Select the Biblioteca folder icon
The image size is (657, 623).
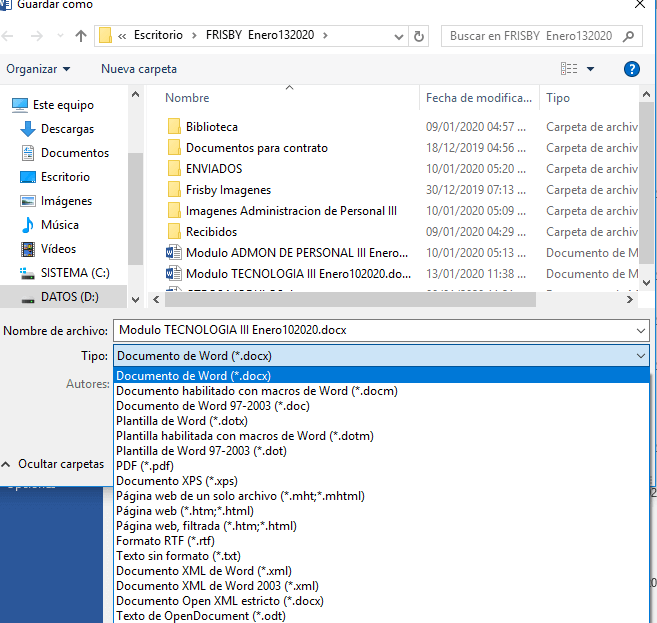174,127
